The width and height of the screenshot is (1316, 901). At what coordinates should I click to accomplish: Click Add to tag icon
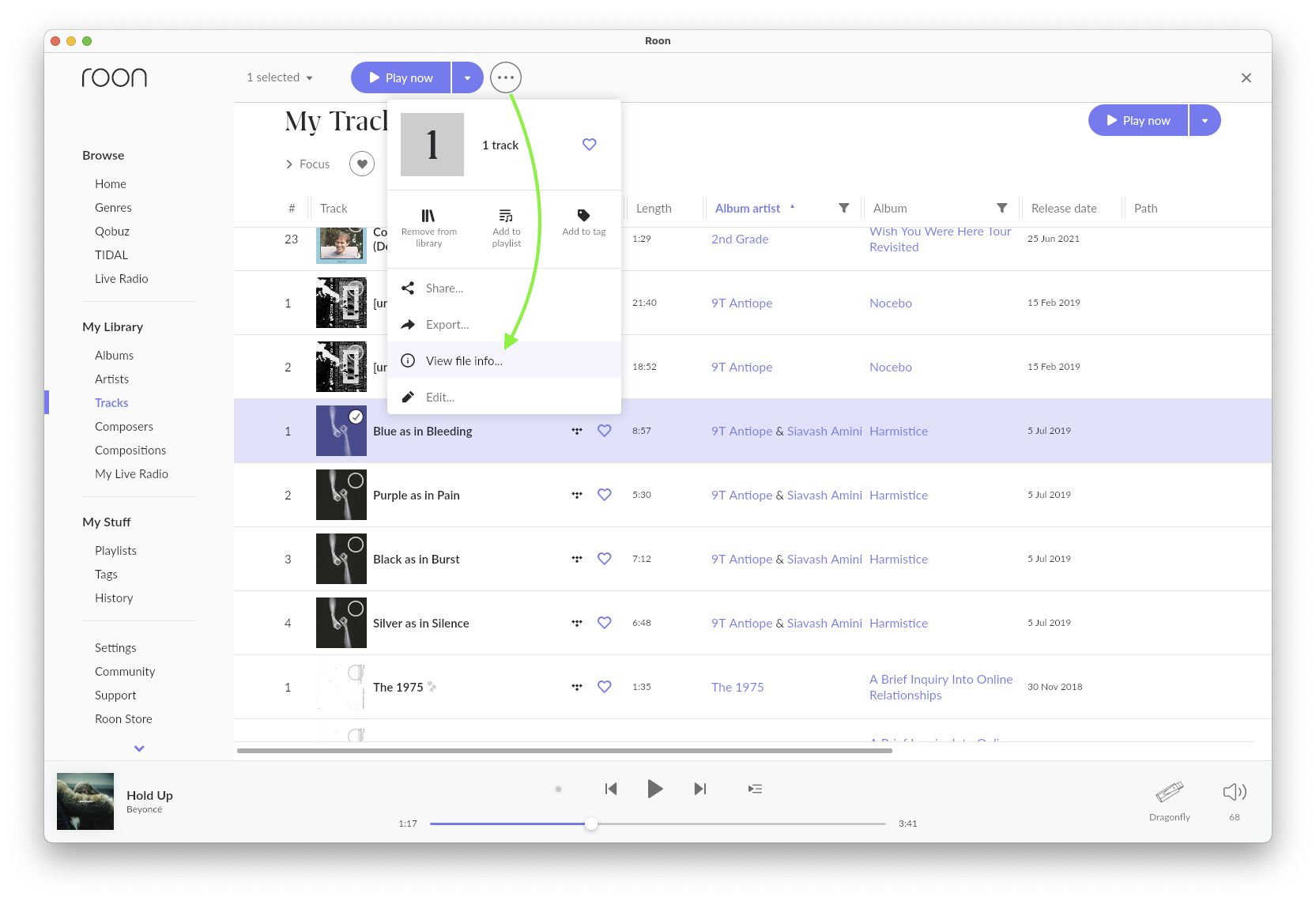(x=583, y=215)
